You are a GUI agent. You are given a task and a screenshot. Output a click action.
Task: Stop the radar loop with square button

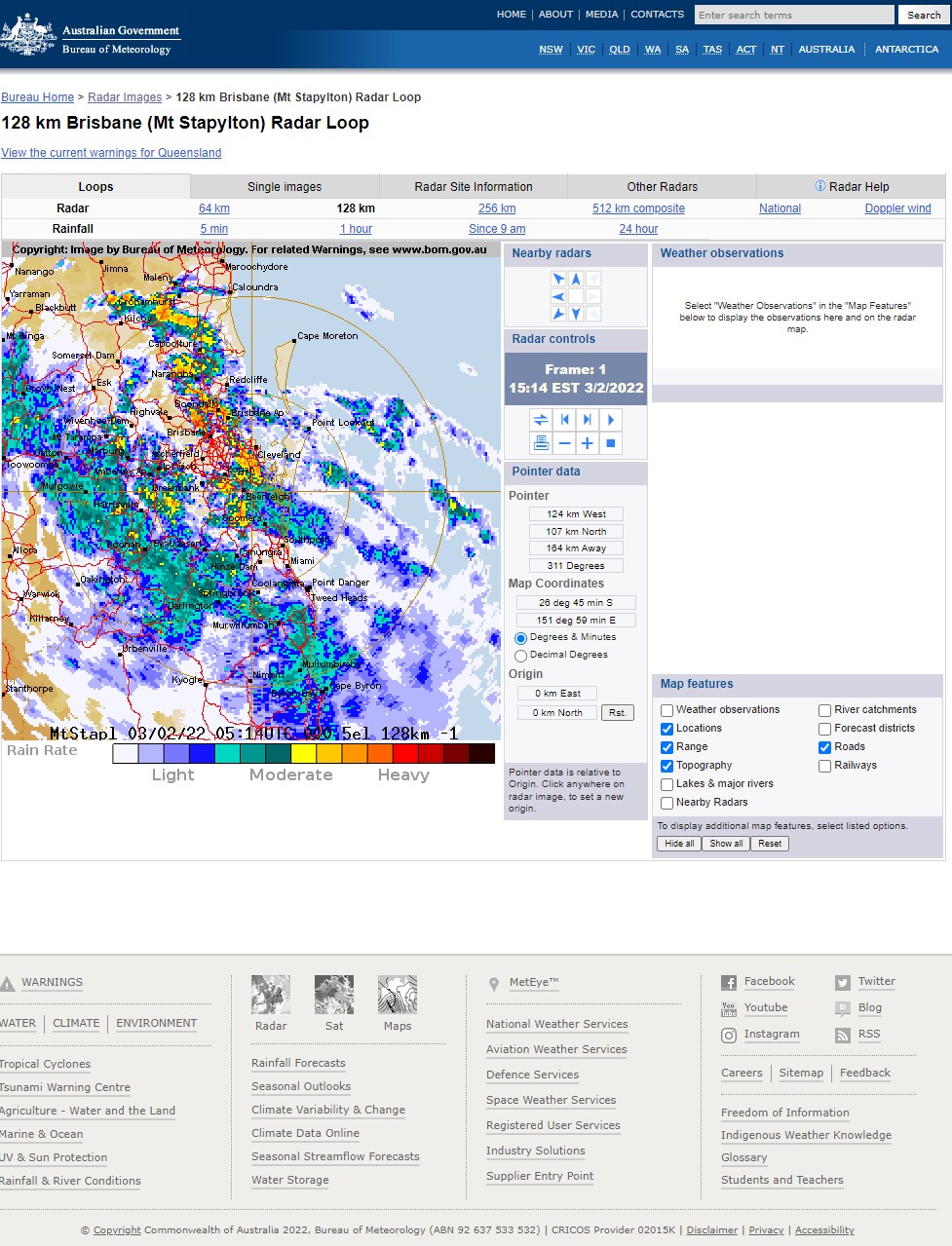(x=611, y=443)
